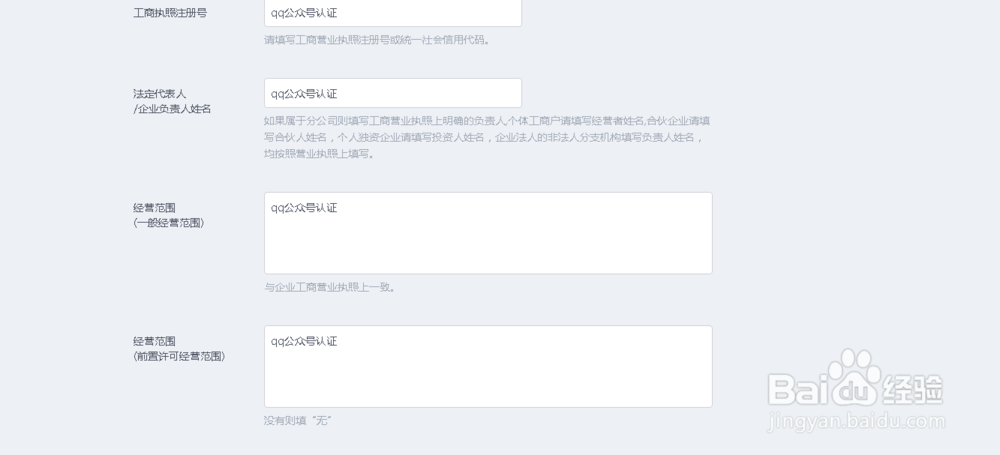This screenshot has height=455, width=1000.
Task: Click the hint 请填写工商营业执照注册号或统一社会信用代码
Action: tap(377, 40)
